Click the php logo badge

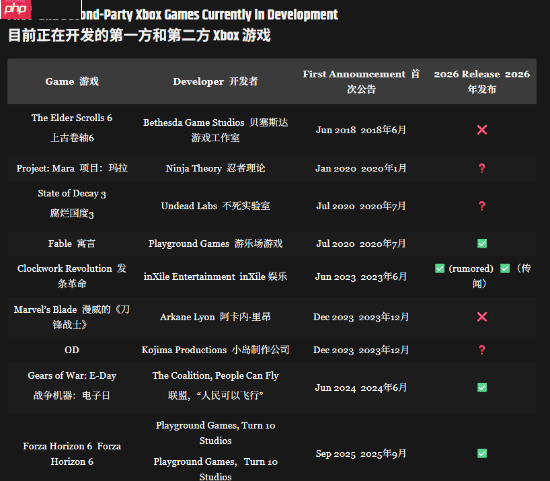[15, 9]
